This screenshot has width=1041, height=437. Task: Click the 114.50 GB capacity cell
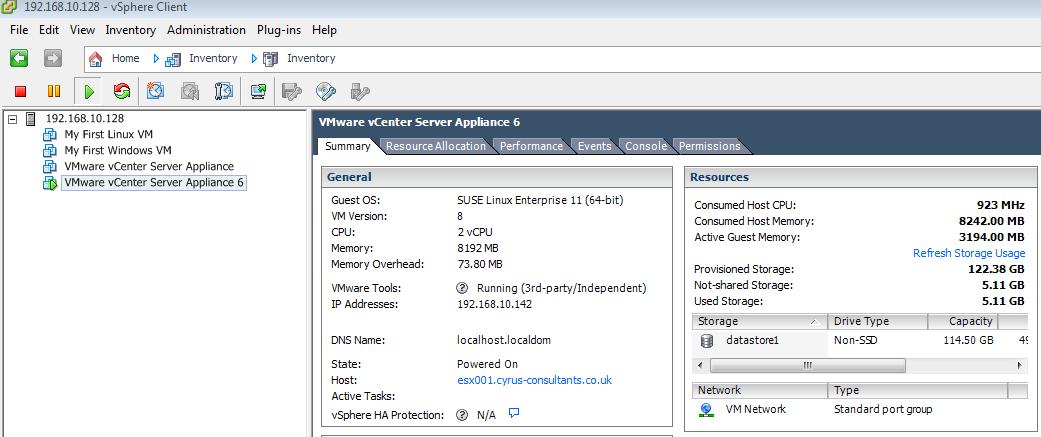click(968, 341)
